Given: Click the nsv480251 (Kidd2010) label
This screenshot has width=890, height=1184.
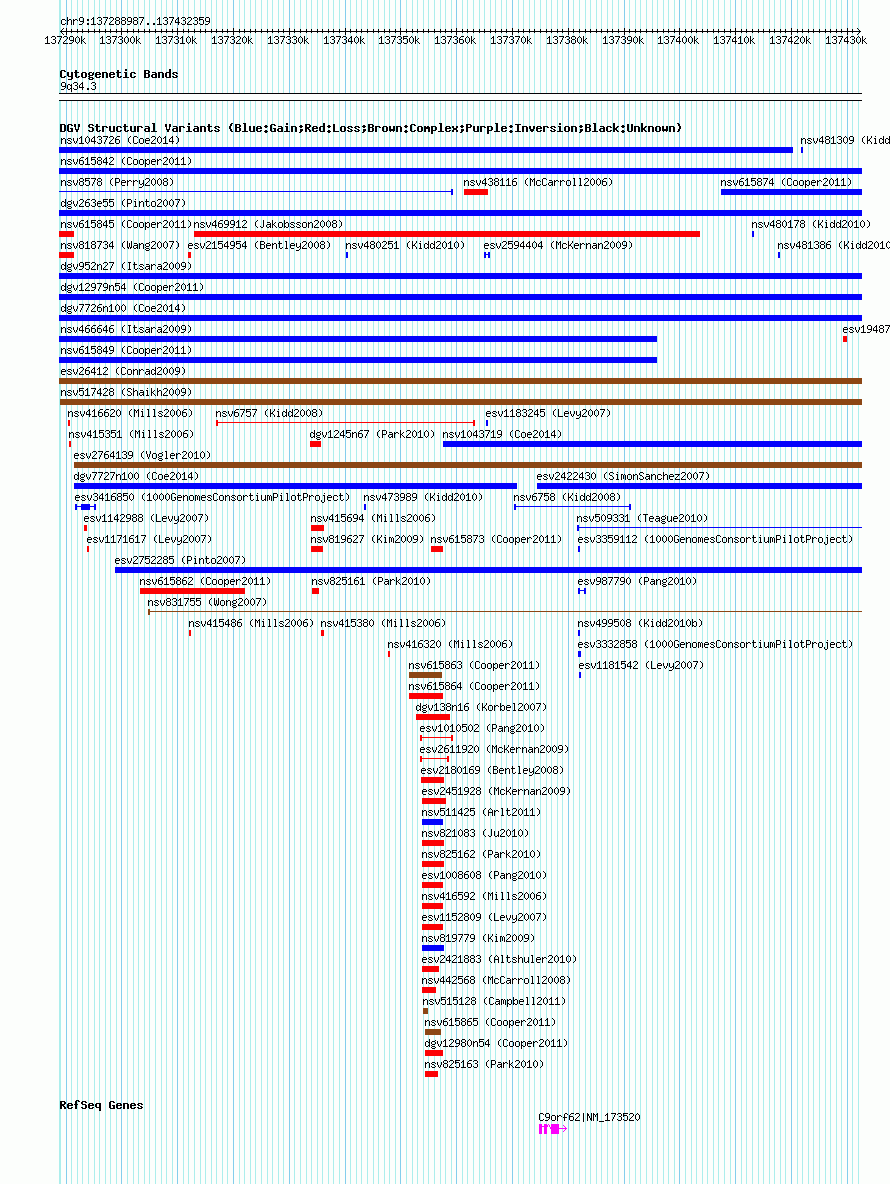Looking at the screenshot, I should [405, 245].
